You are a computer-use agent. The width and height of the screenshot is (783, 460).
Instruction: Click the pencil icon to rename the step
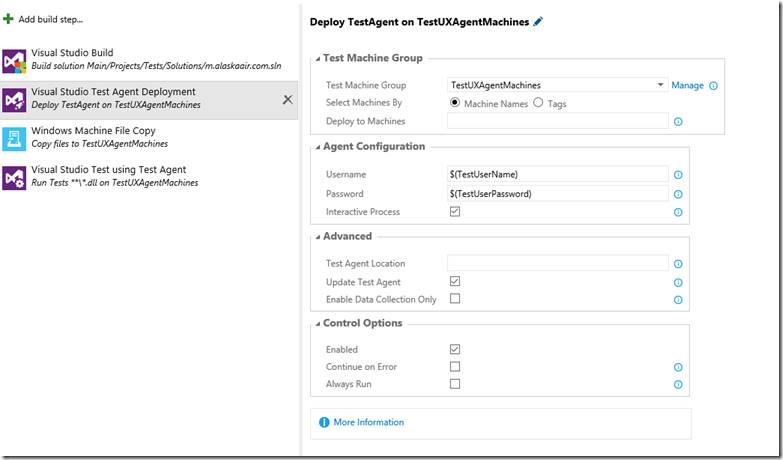pyautogui.click(x=539, y=21)
